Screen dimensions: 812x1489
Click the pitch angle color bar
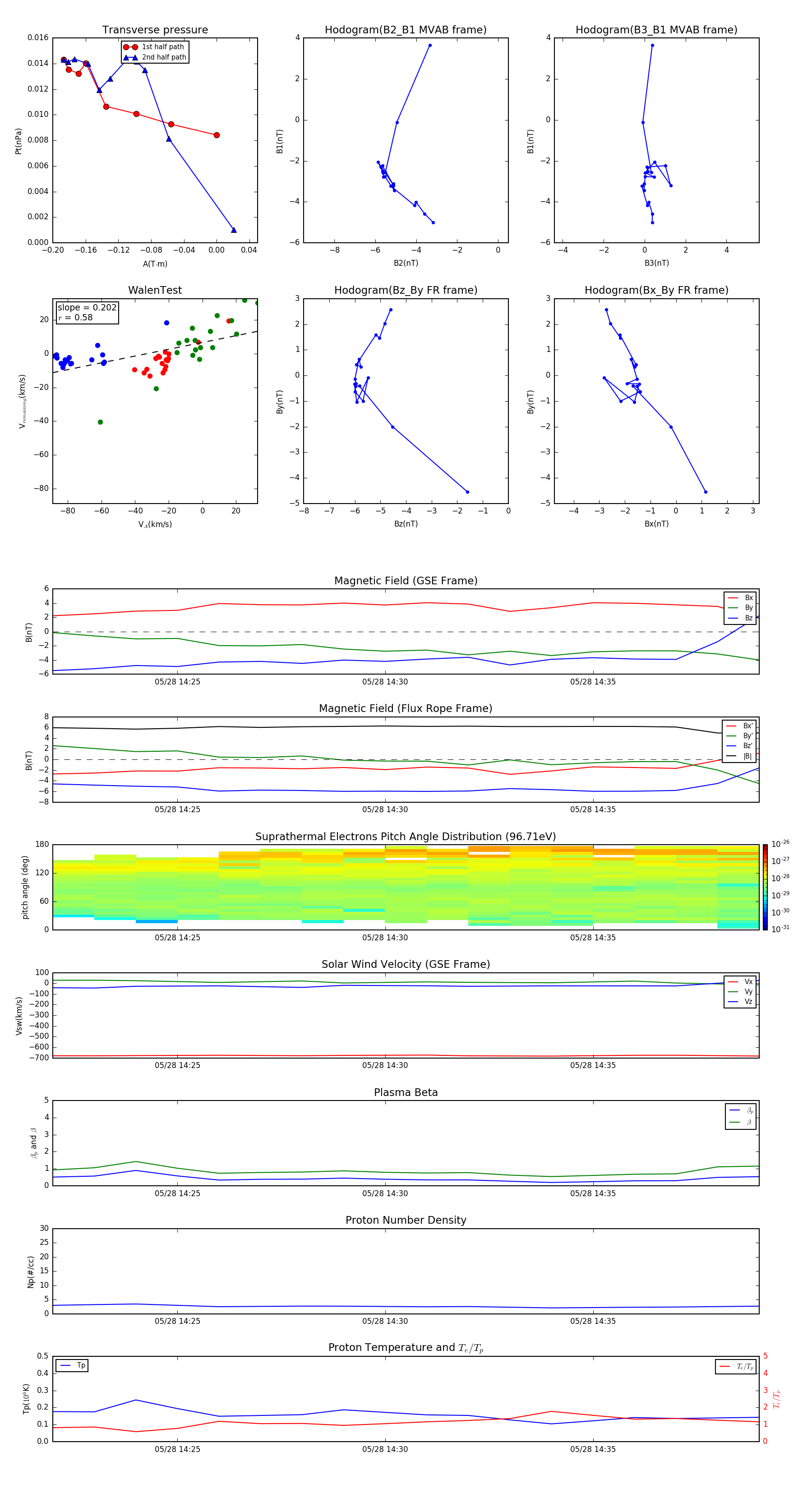pos(765,887)
